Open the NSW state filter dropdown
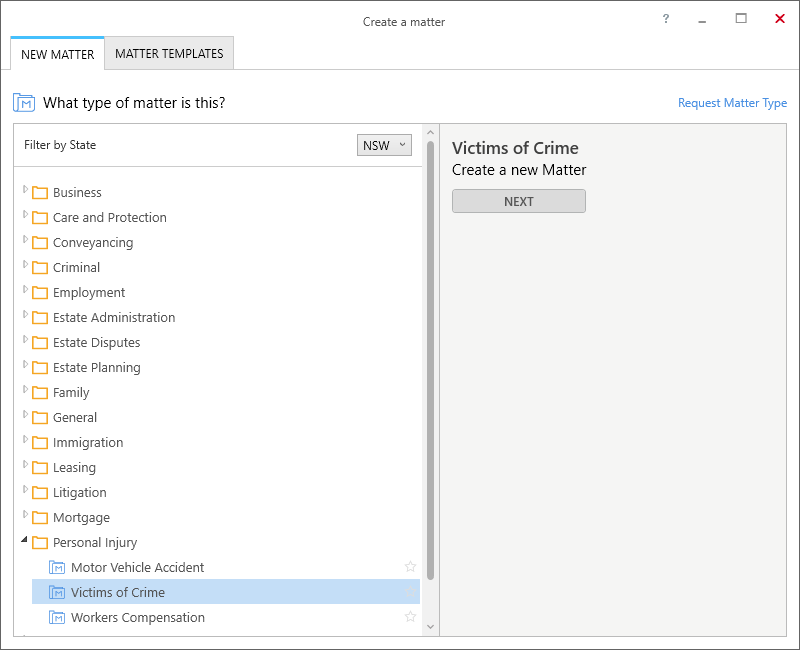Image resolution: width=800 pixels, height=650 pixels. click(384, 145)
